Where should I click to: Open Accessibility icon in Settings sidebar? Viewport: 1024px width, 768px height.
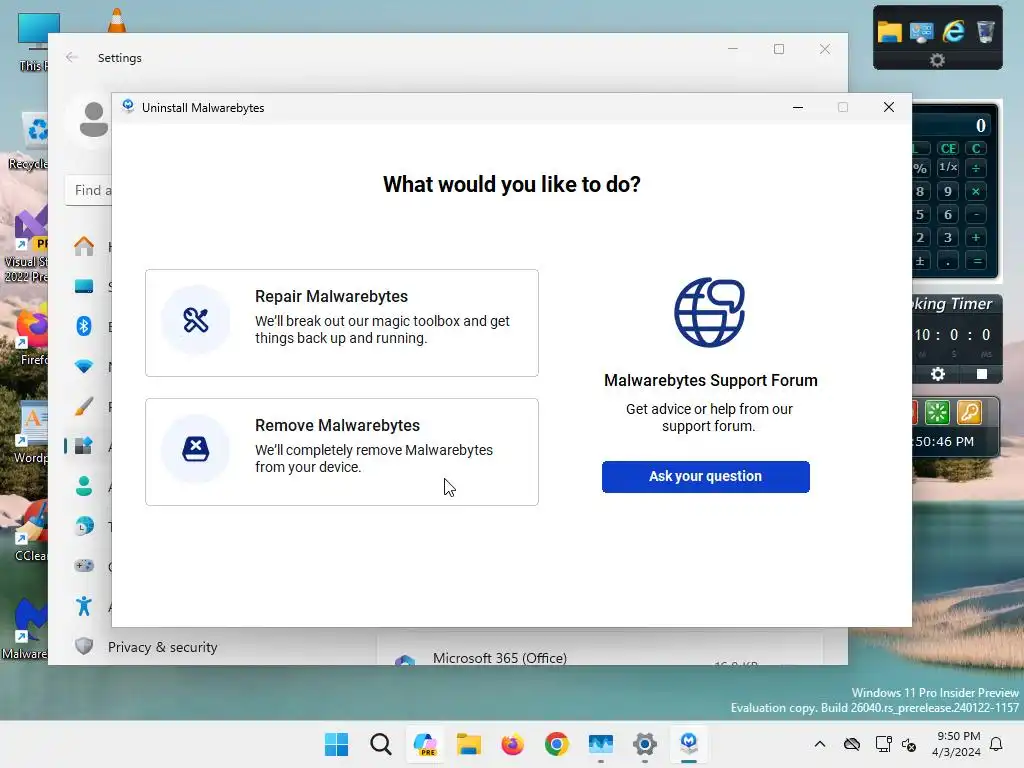click(84, 606)
